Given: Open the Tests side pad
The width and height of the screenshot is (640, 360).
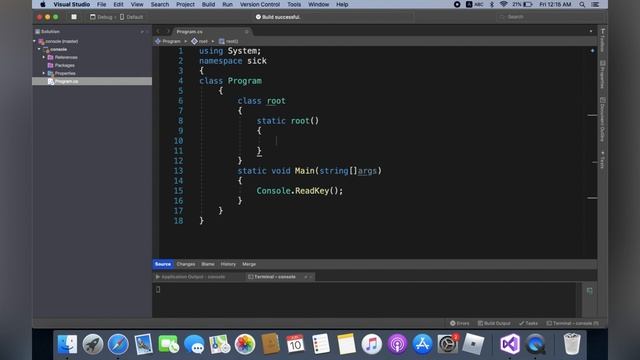Looking at the screenshot, I should (602, 159).
